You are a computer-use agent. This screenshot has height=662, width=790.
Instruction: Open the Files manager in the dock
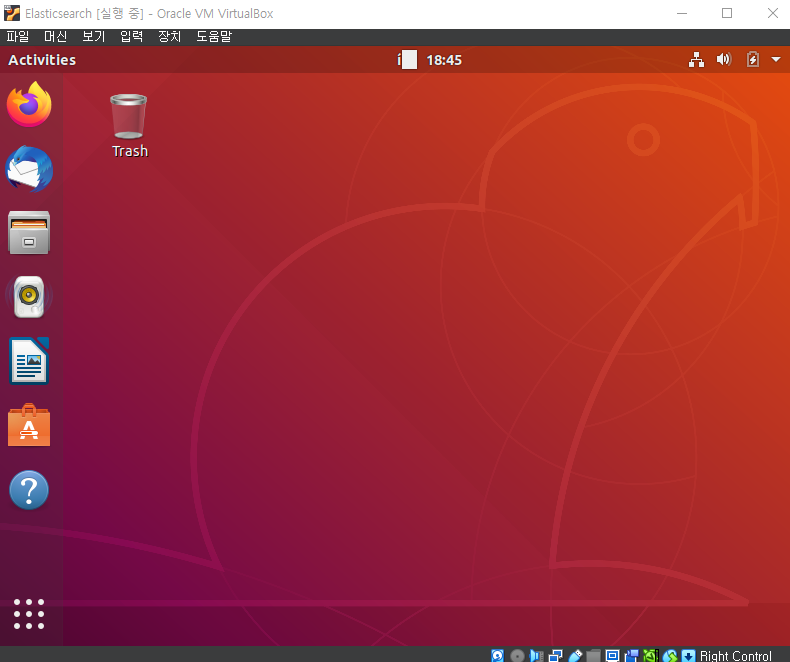pos(29,232)
